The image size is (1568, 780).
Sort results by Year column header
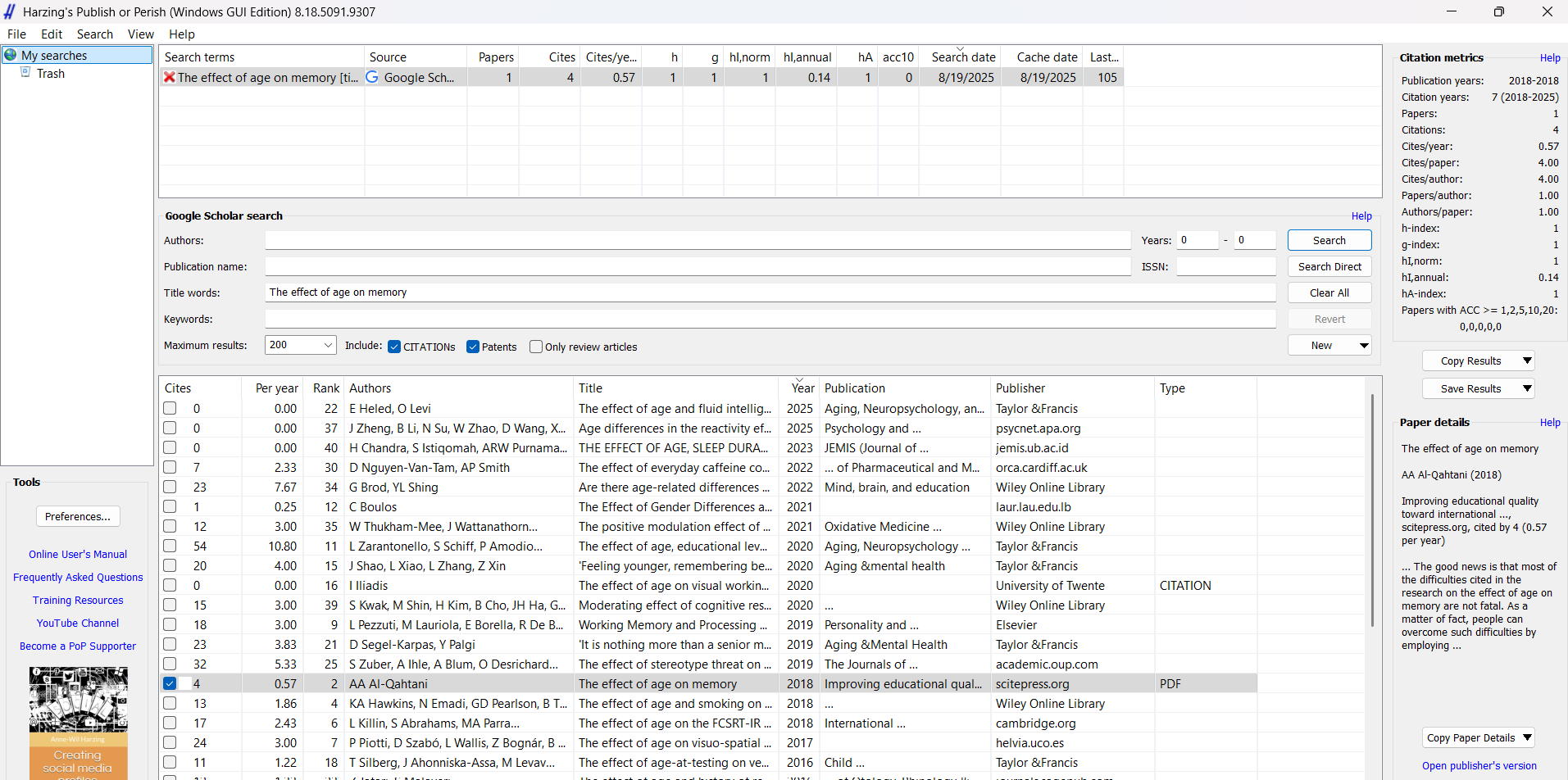(799, 388)
